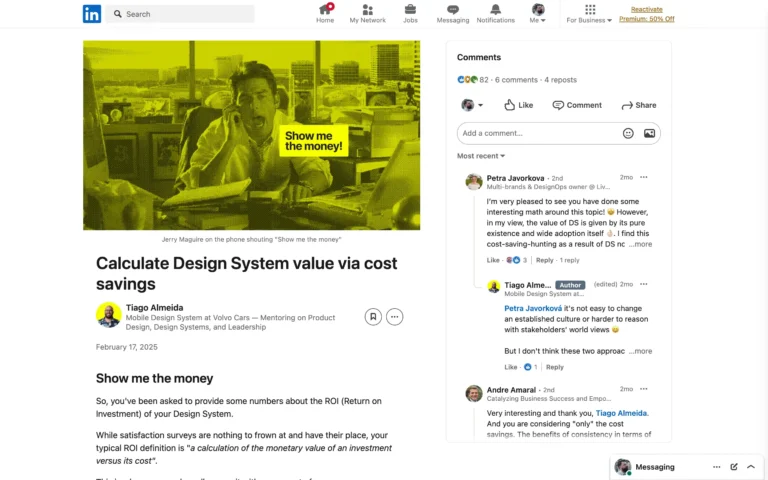Open the emoji picker in comment box

(628, 133)
